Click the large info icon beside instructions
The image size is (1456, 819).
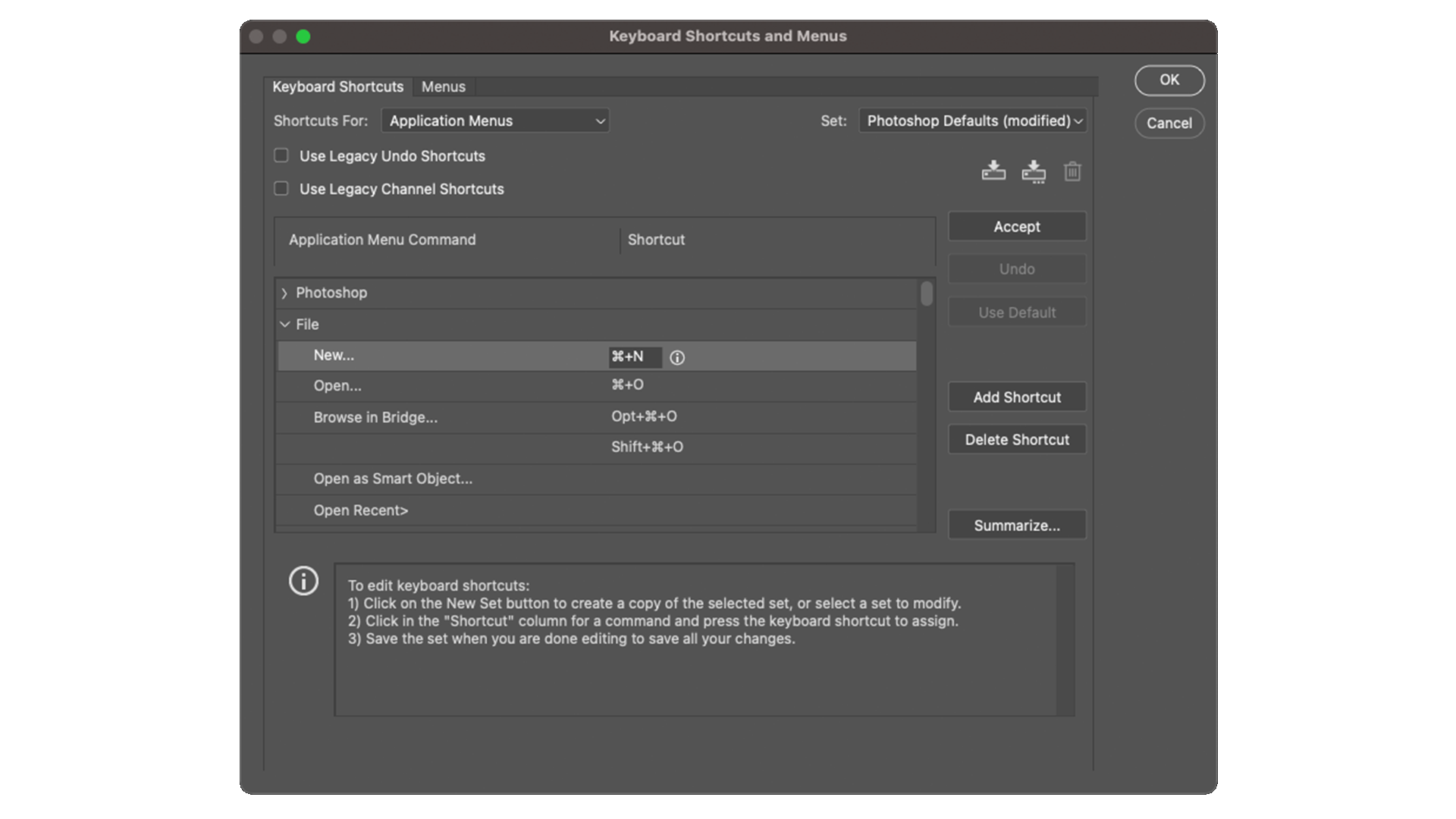pyautogui.click(x=303, y=582)
